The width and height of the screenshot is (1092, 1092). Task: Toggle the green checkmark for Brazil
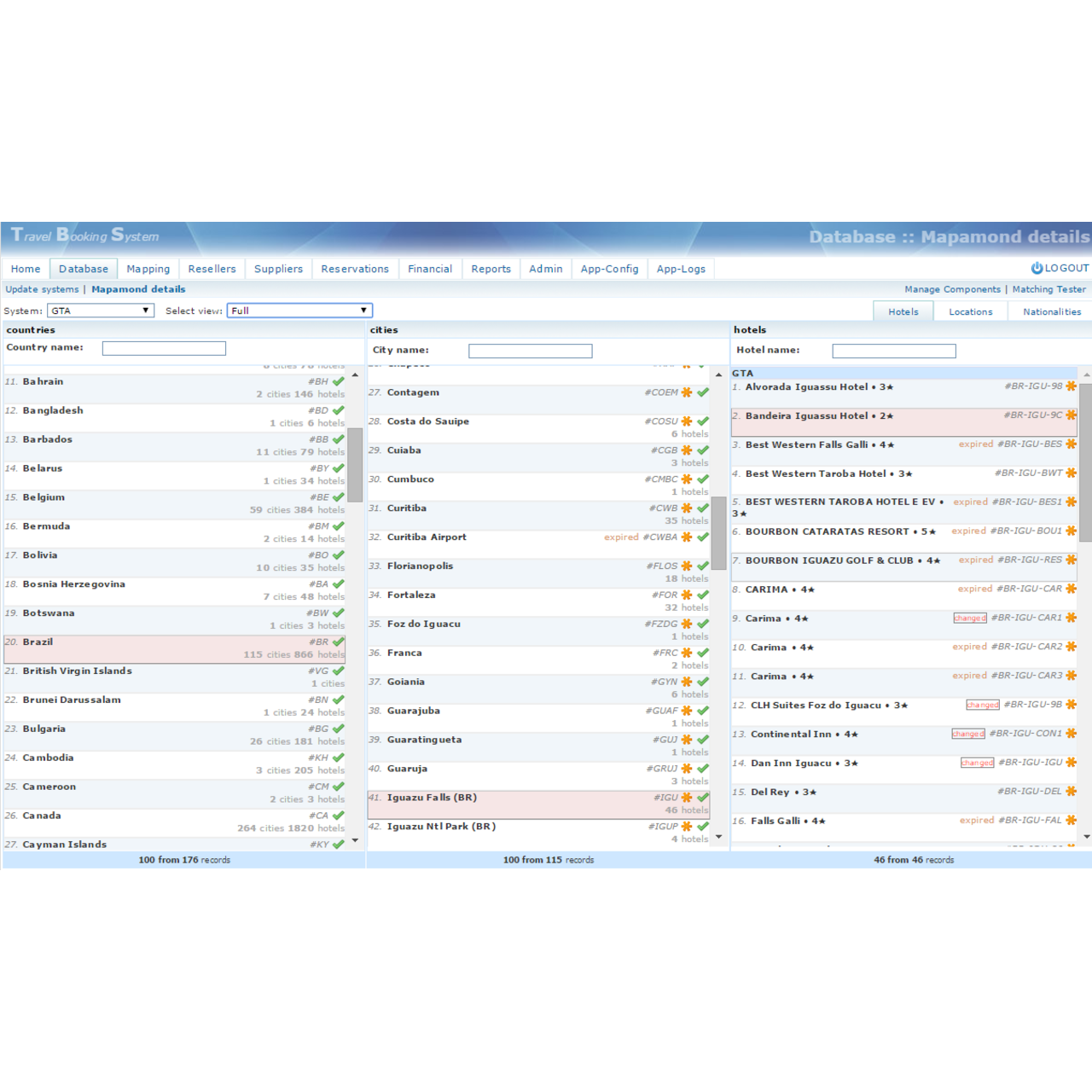(x=339, y=642)
